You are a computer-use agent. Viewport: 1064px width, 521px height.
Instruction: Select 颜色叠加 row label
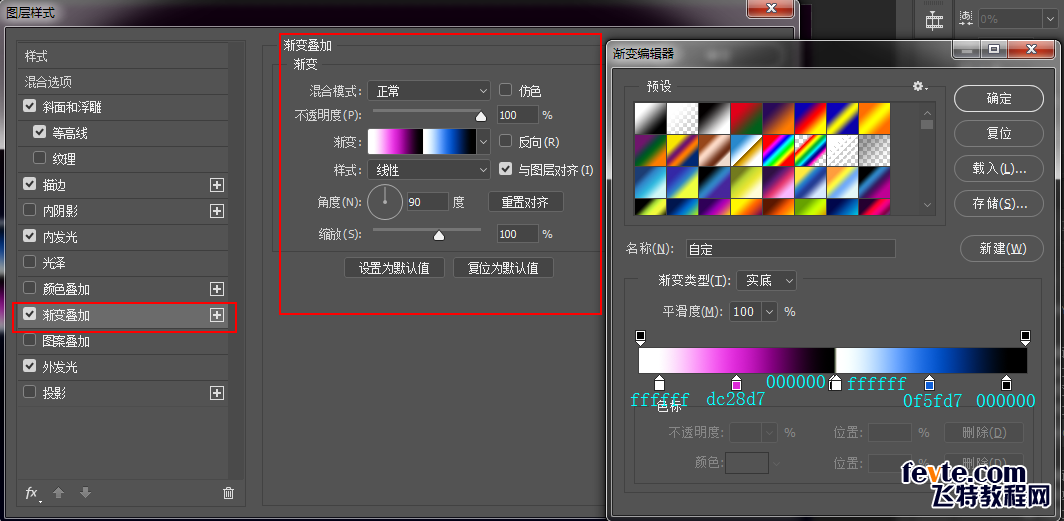(x=66, y=290)
